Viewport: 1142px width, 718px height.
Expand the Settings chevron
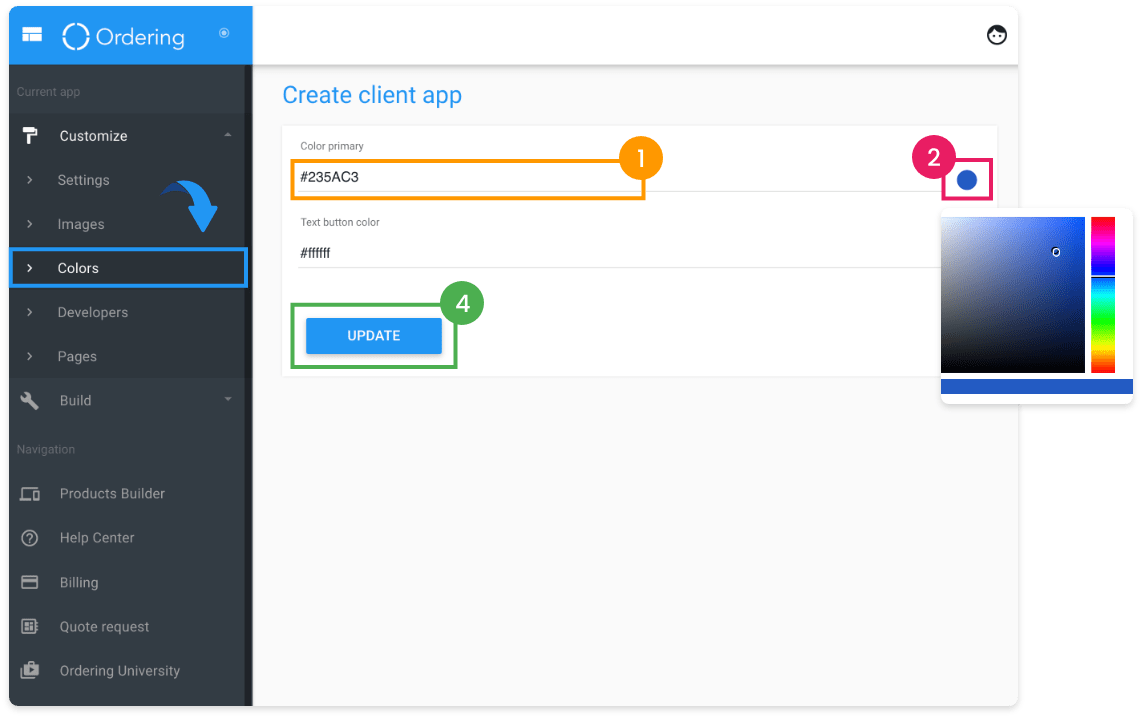(x=30, y=180)
